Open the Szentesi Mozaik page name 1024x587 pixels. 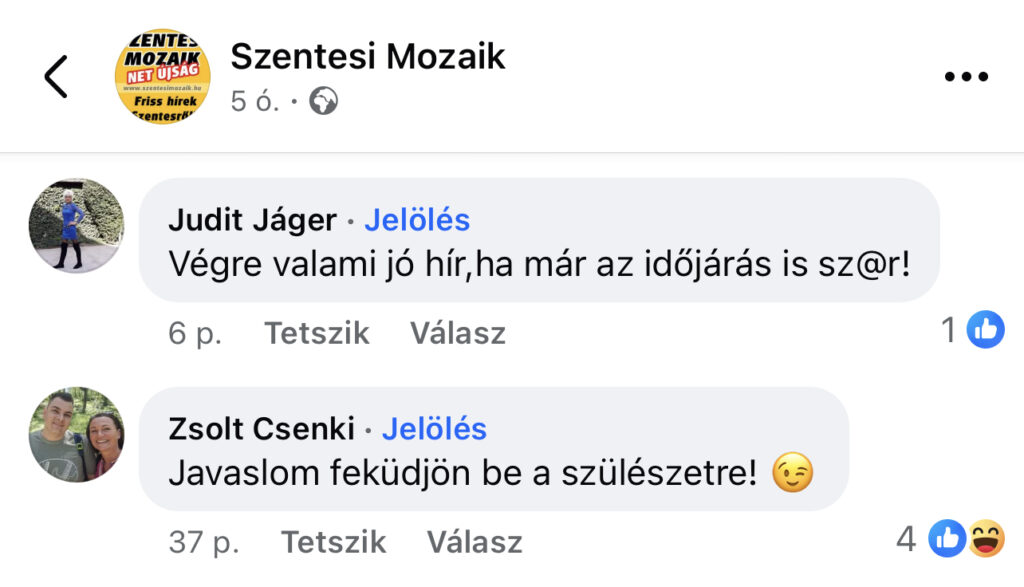[x=368, y=56]
